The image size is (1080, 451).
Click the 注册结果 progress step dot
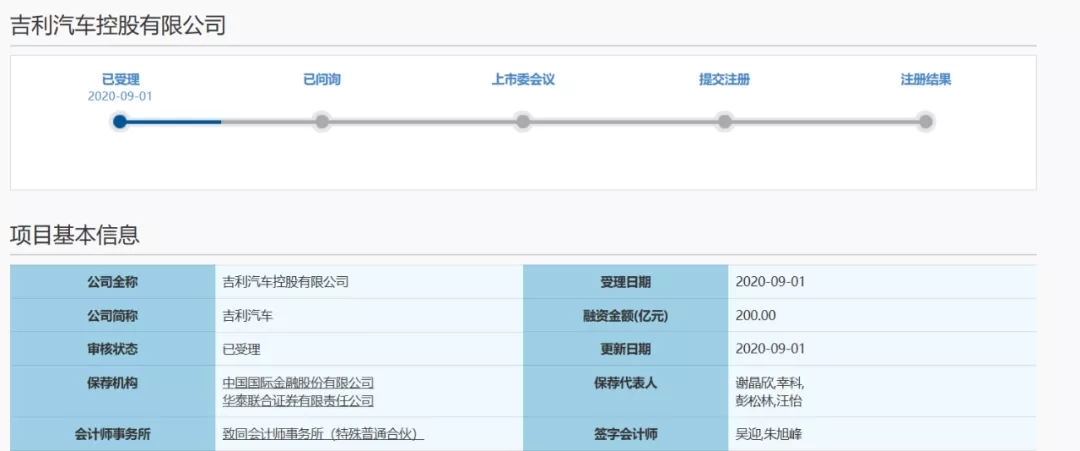coord(926,122)
